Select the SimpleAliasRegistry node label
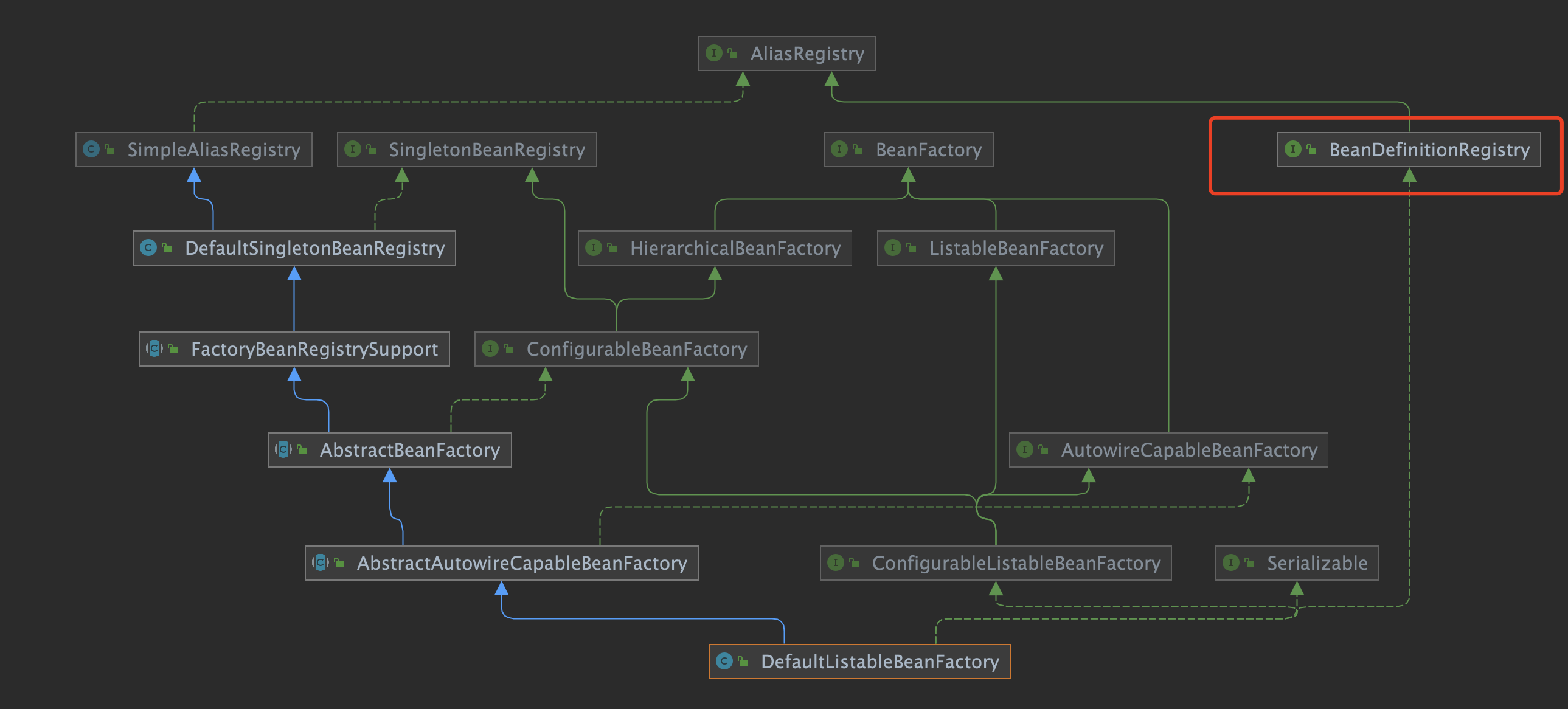Screen dimensions: 1568x709 (x=213, y=150)
